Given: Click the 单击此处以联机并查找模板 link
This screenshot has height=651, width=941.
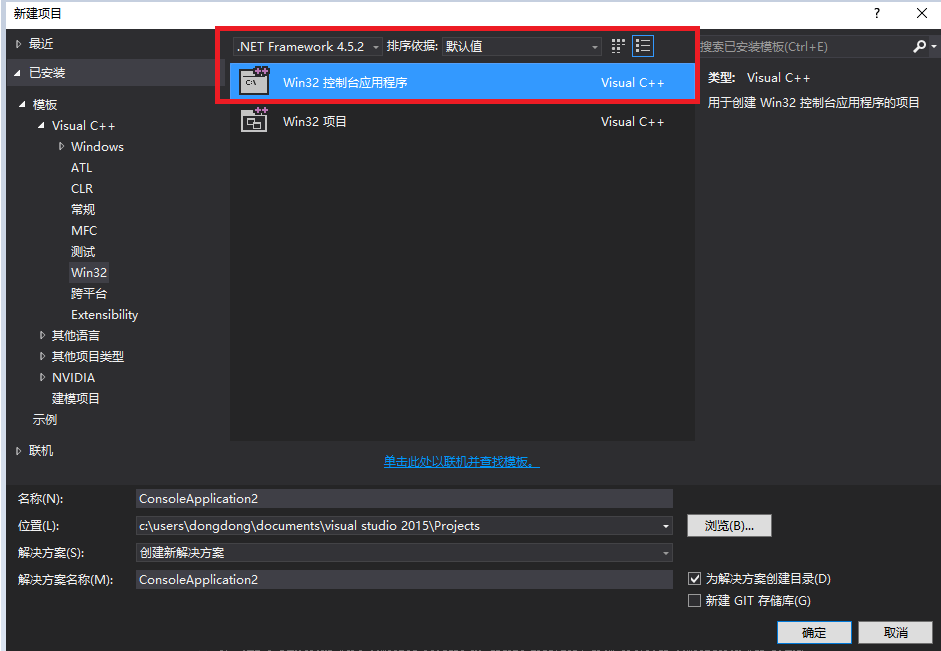Looking at the screenshot, I should pyautogui.click(x=461, y=461).
